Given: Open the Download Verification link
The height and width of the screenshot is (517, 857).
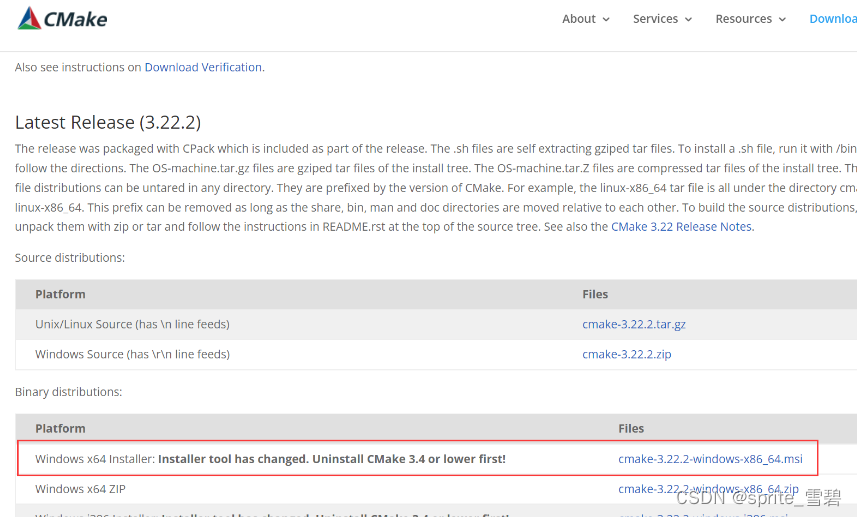Looking at the screenshot, I should tap(203, 67).
